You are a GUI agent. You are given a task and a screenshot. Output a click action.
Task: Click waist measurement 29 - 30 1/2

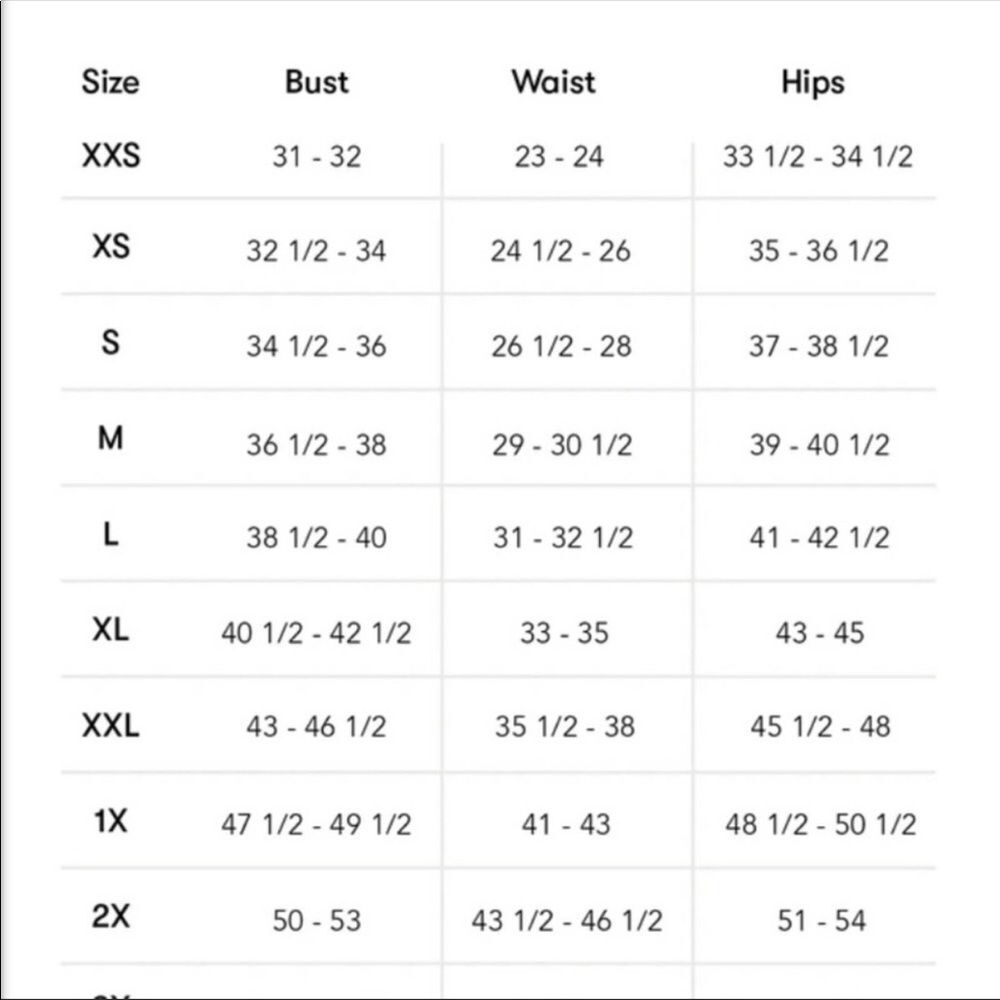click(562, 445)
